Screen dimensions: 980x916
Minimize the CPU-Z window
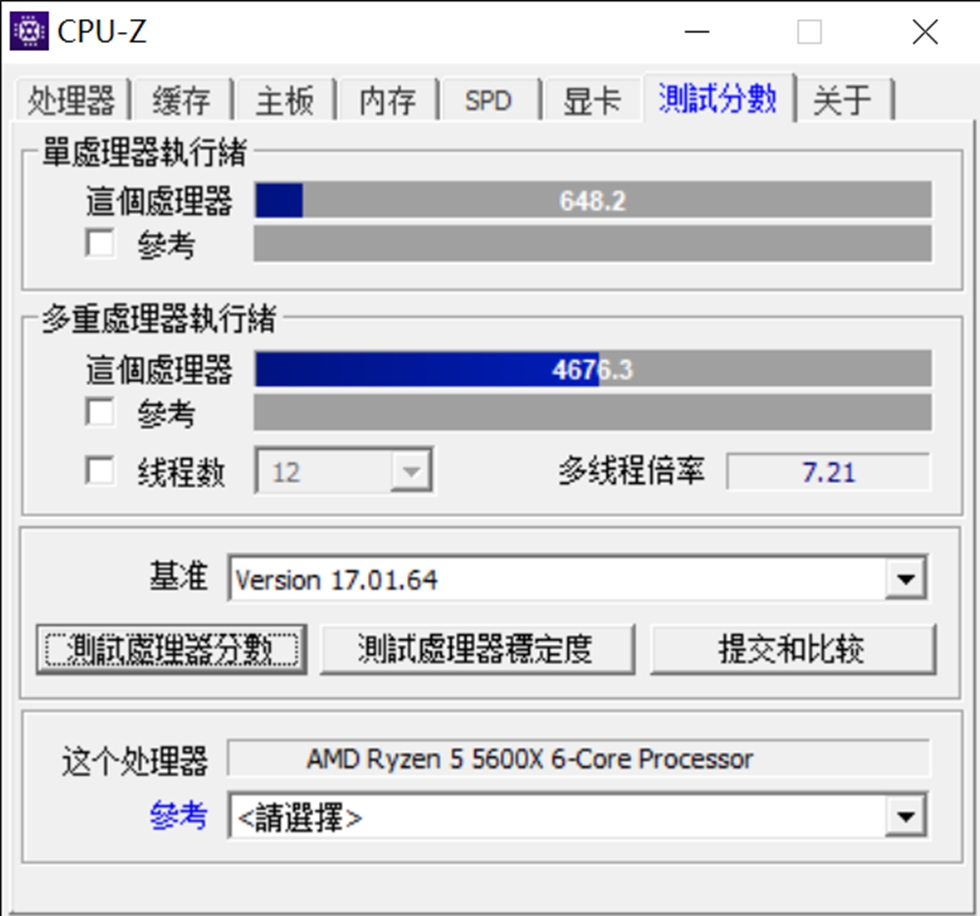(696, 31)
